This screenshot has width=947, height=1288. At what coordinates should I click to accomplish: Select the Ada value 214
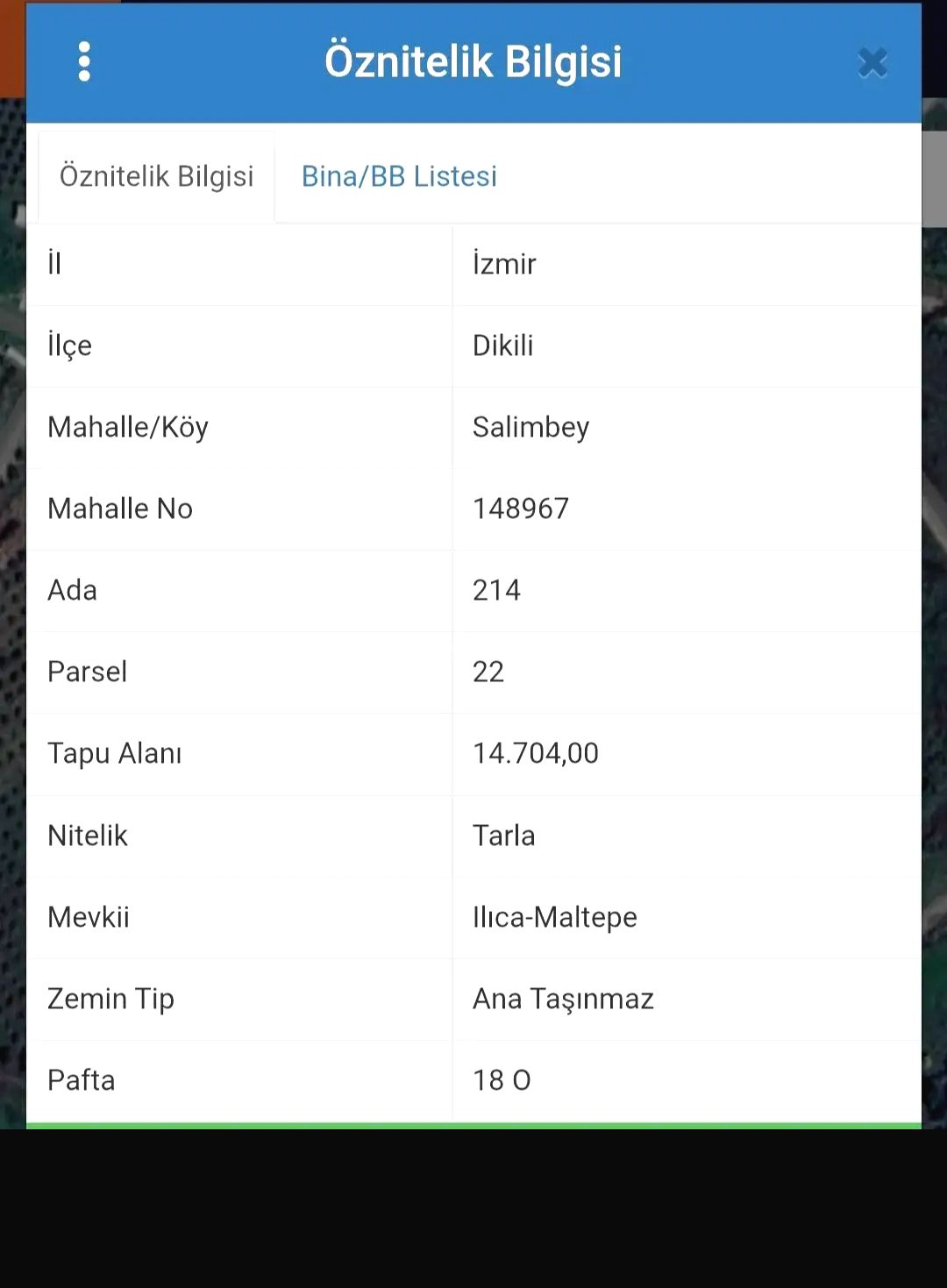click(496, 590)
